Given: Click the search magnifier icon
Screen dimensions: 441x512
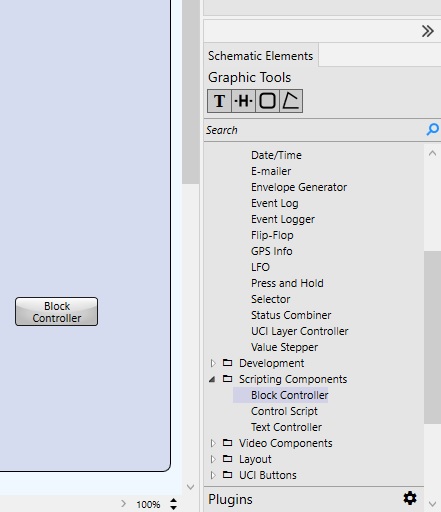Looking at the screenshot, I should click(433, 129).
